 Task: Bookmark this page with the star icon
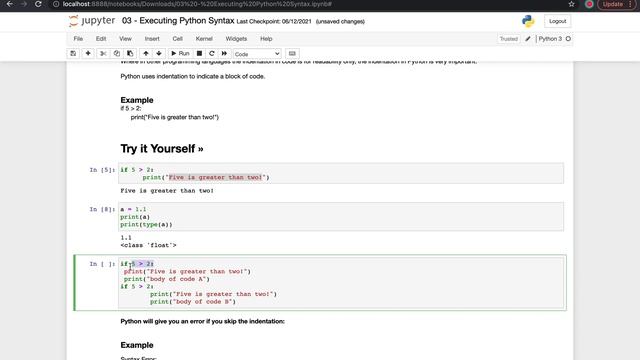(x=571, y=4)
